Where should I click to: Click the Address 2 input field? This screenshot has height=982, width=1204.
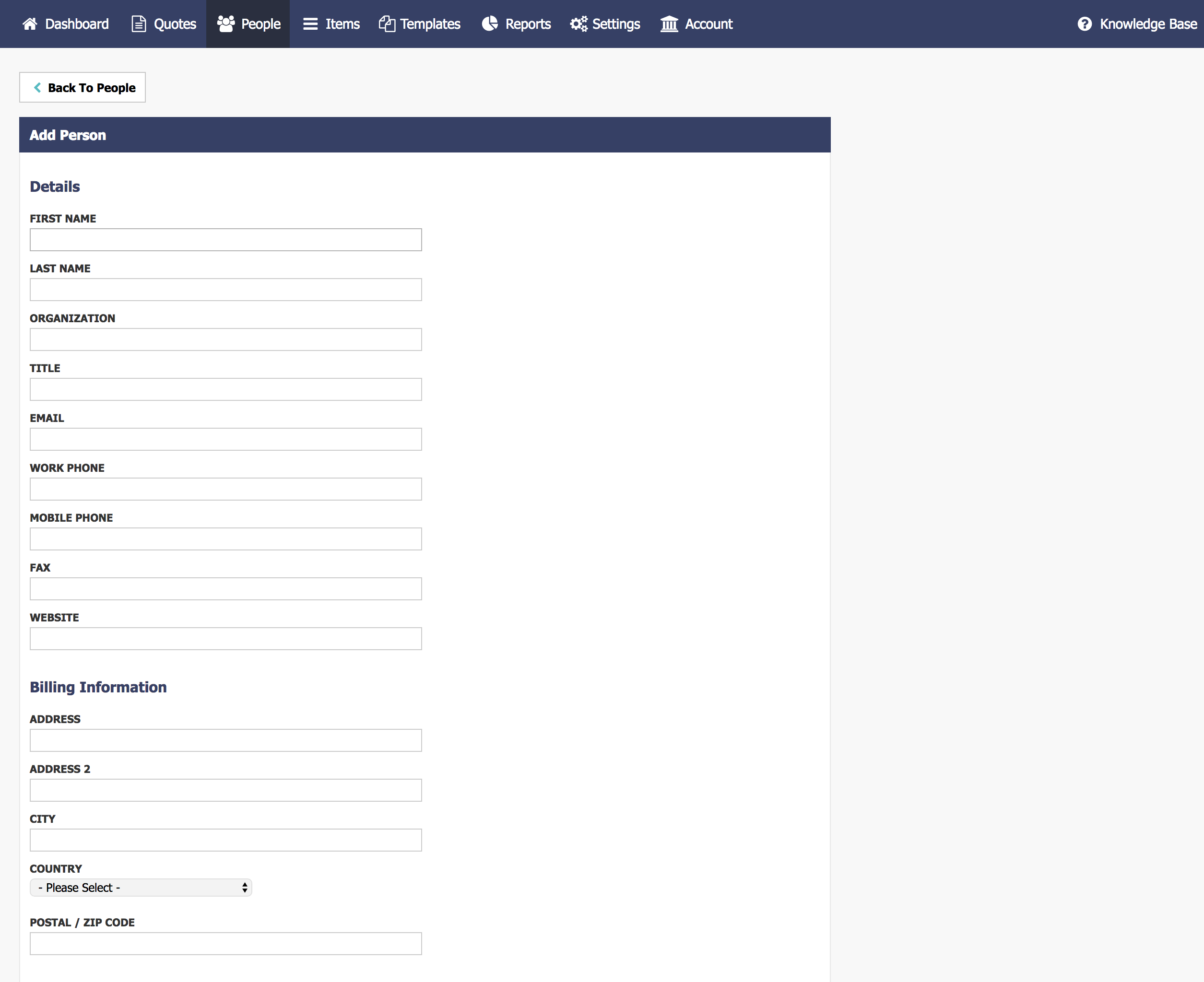226,790
